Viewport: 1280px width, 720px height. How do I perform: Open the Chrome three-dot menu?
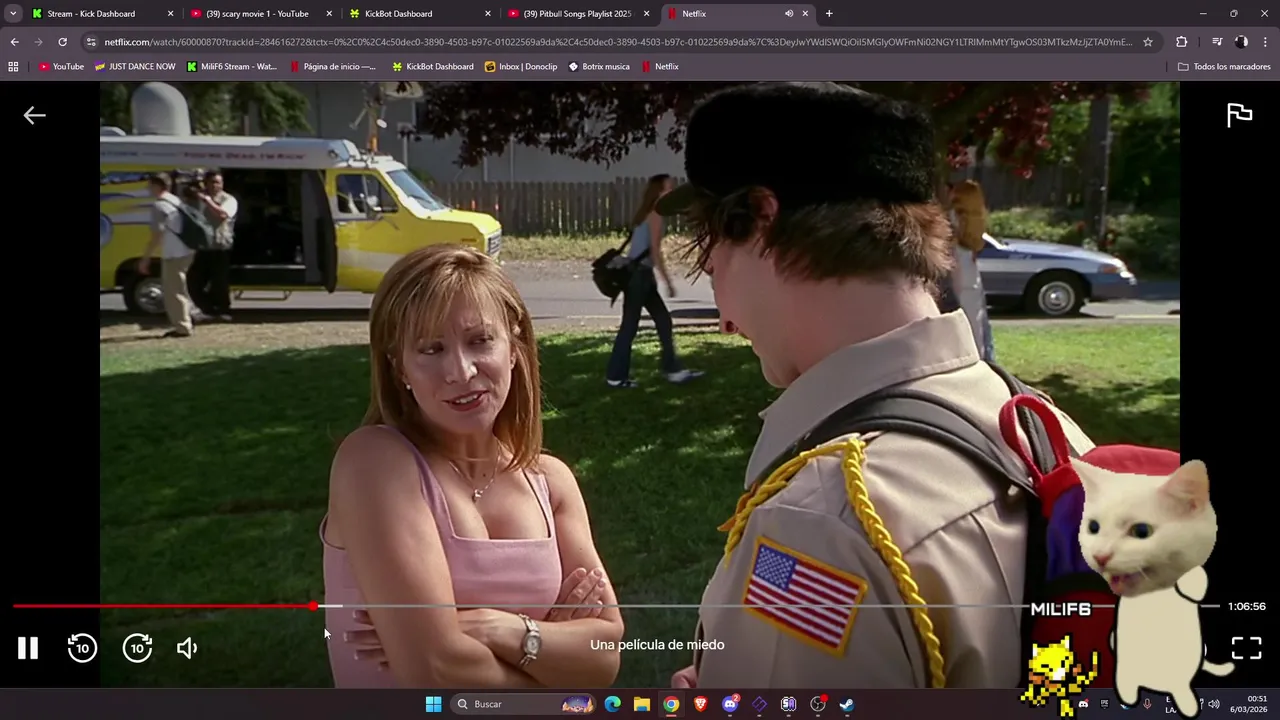1266,42
